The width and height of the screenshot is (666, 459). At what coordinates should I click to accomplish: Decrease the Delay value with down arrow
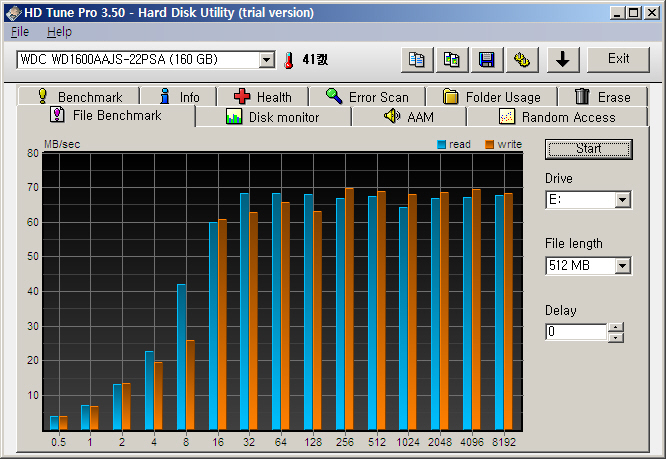(x=616, y=337)
